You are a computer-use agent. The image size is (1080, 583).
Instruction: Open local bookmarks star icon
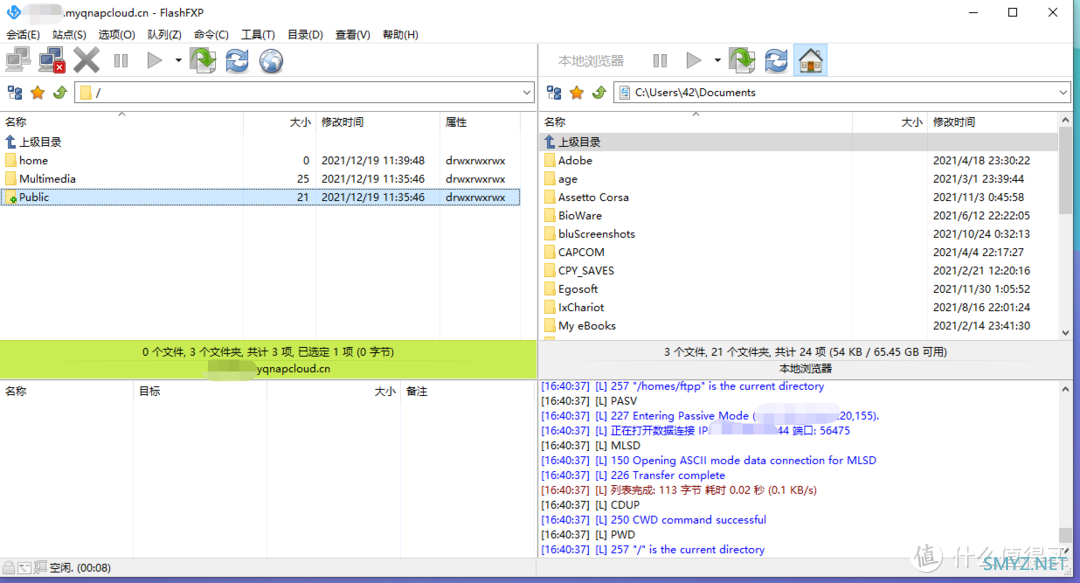tap(577, 92)
